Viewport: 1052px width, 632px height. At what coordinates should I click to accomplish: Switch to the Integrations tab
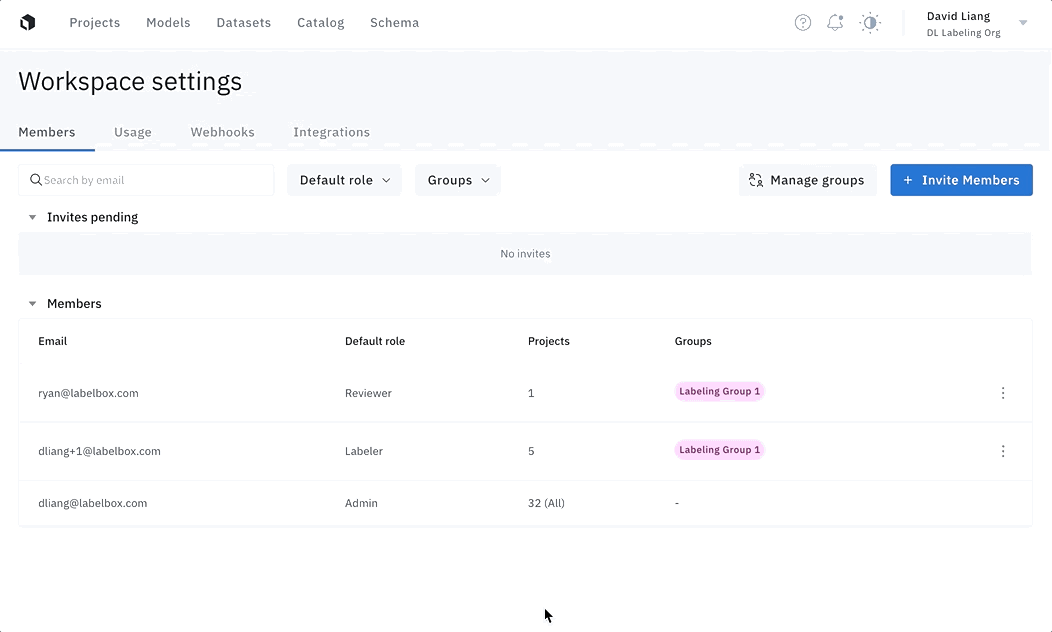(331, 132)
